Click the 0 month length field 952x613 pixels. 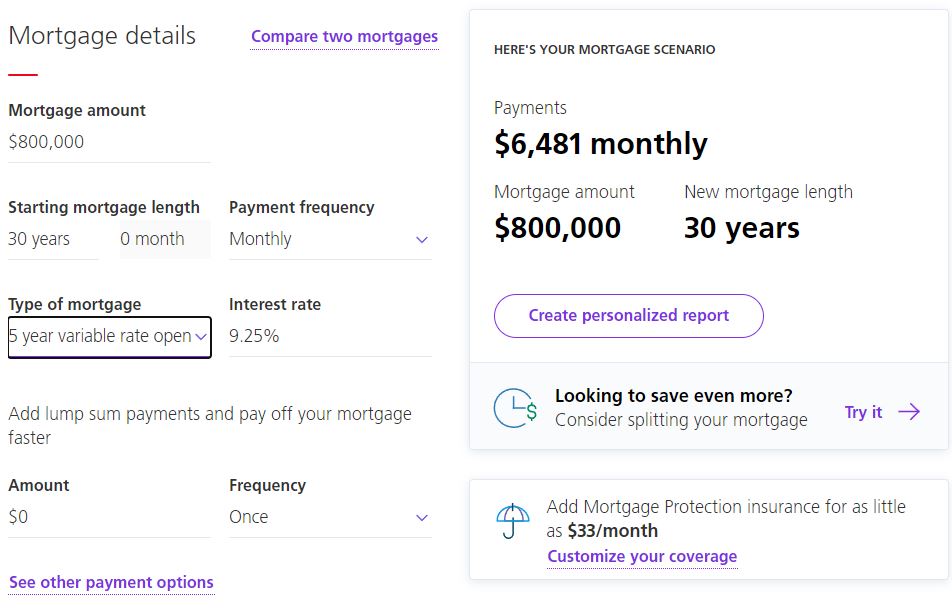165,239
